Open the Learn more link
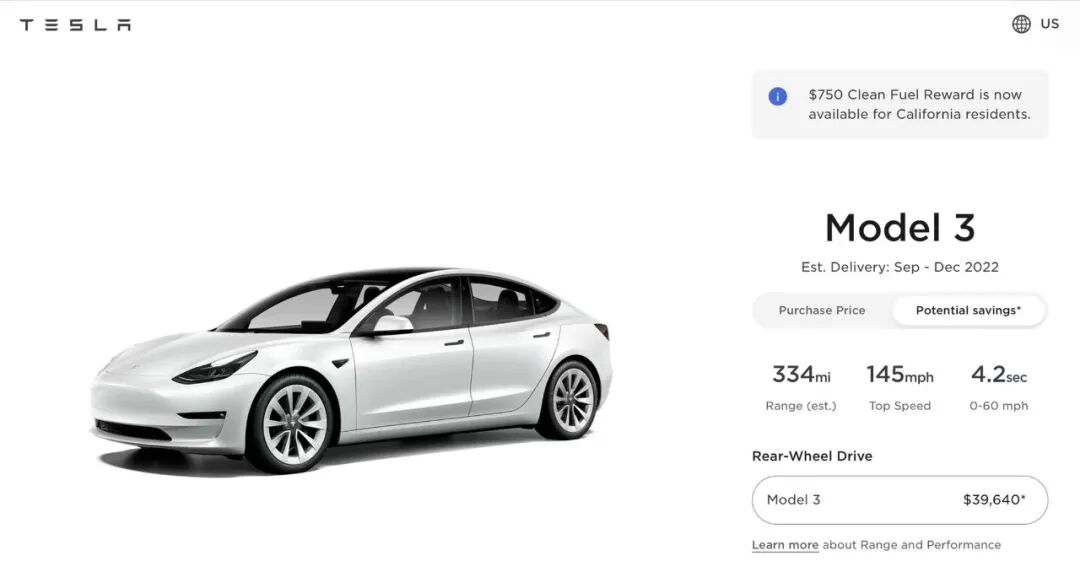This screenshot has width=1080, height=572. point(785,544)
